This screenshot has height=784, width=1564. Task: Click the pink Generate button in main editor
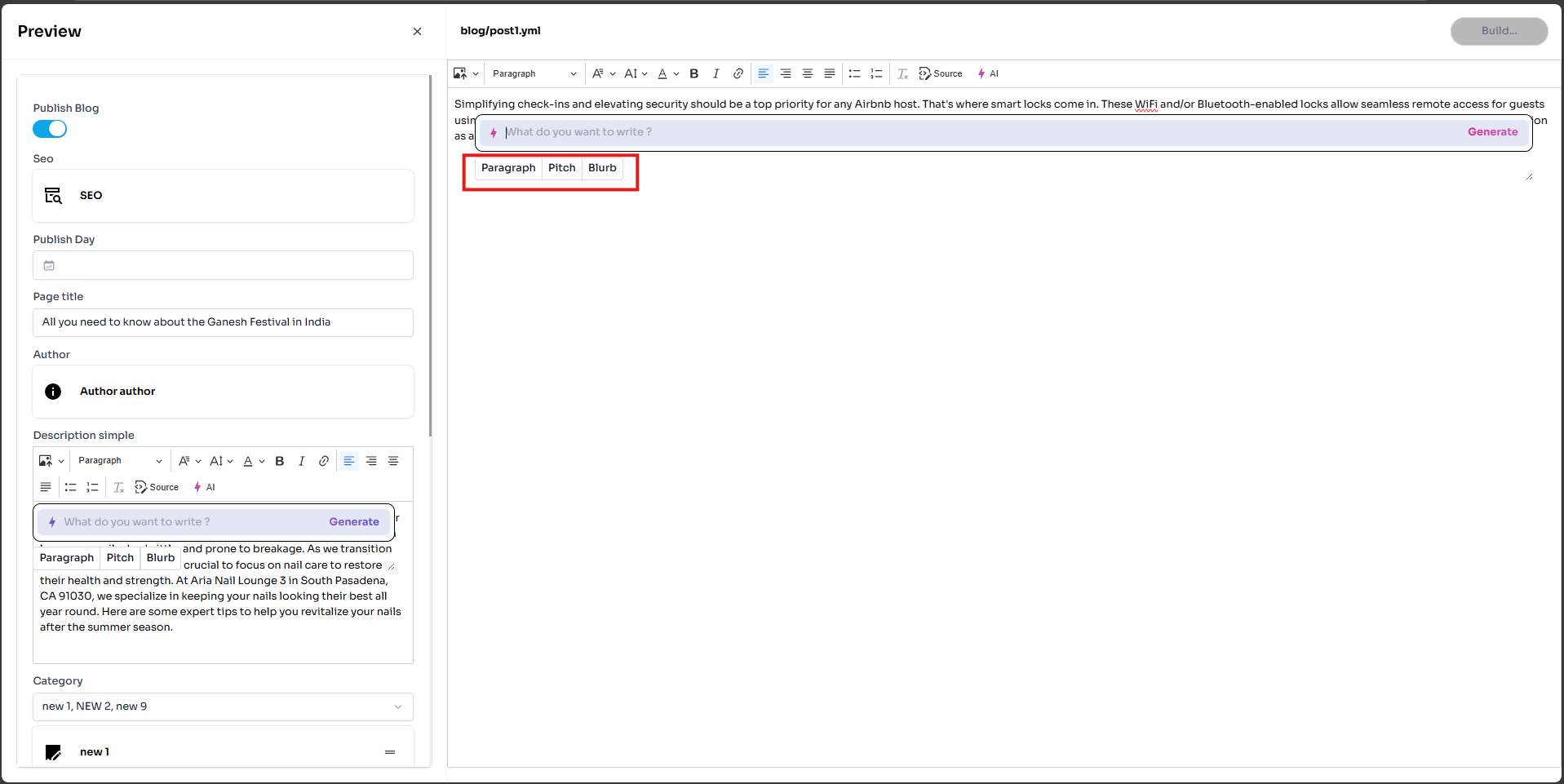1492,132
